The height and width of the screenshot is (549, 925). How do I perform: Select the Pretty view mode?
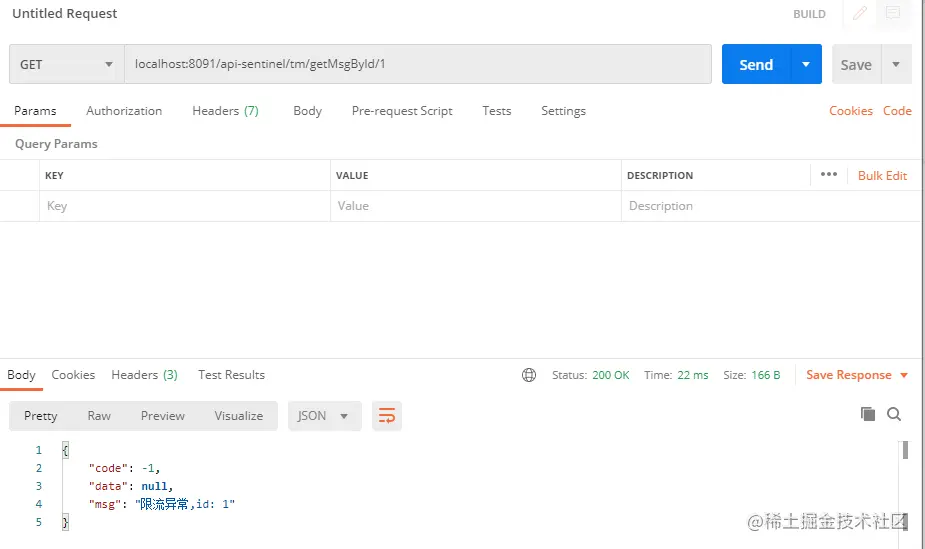41,416
